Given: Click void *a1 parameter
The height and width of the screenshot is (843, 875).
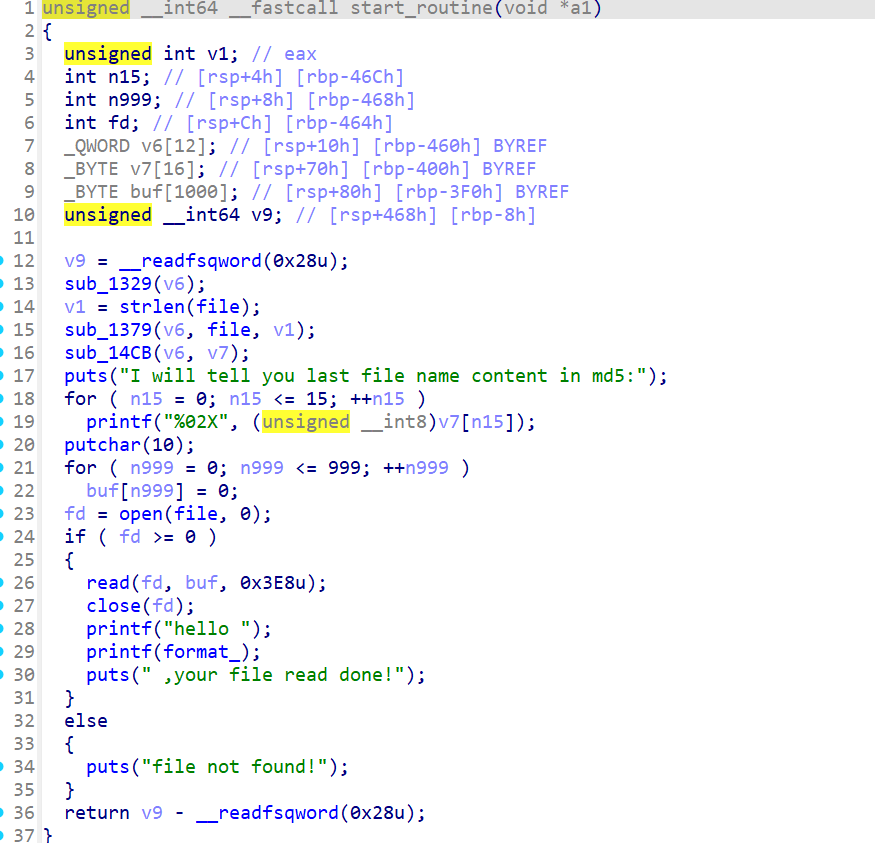Looking at the screenshot, I should click(x=547, y=8).
